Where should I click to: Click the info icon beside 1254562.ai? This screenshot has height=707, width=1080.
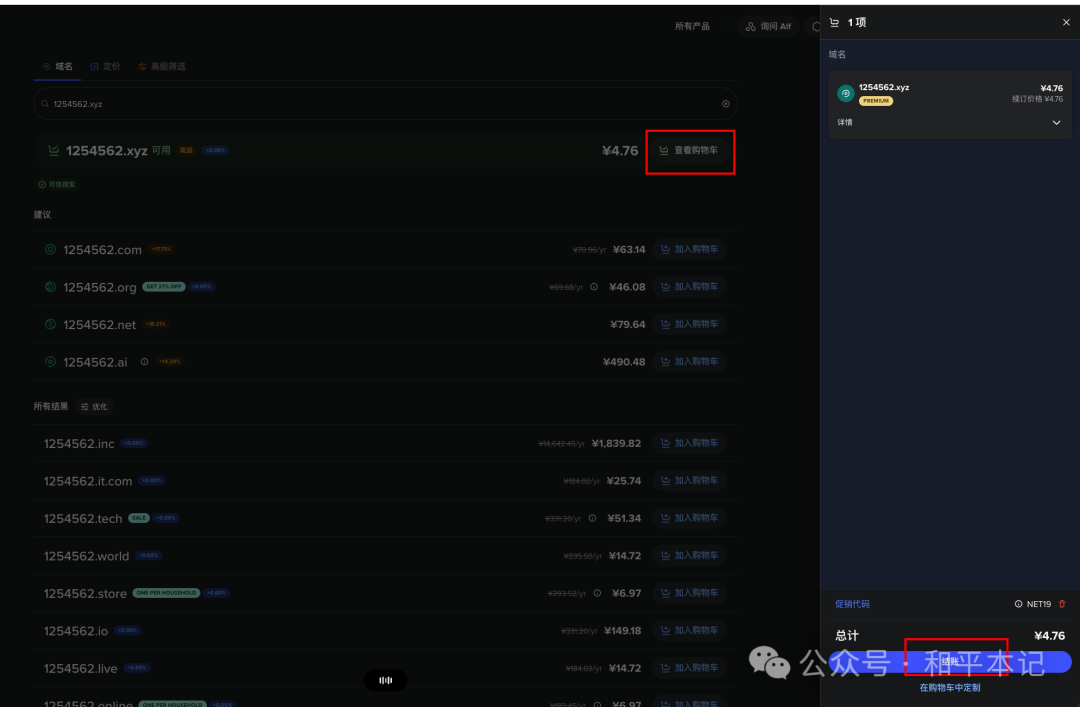(x=144, y=362)
